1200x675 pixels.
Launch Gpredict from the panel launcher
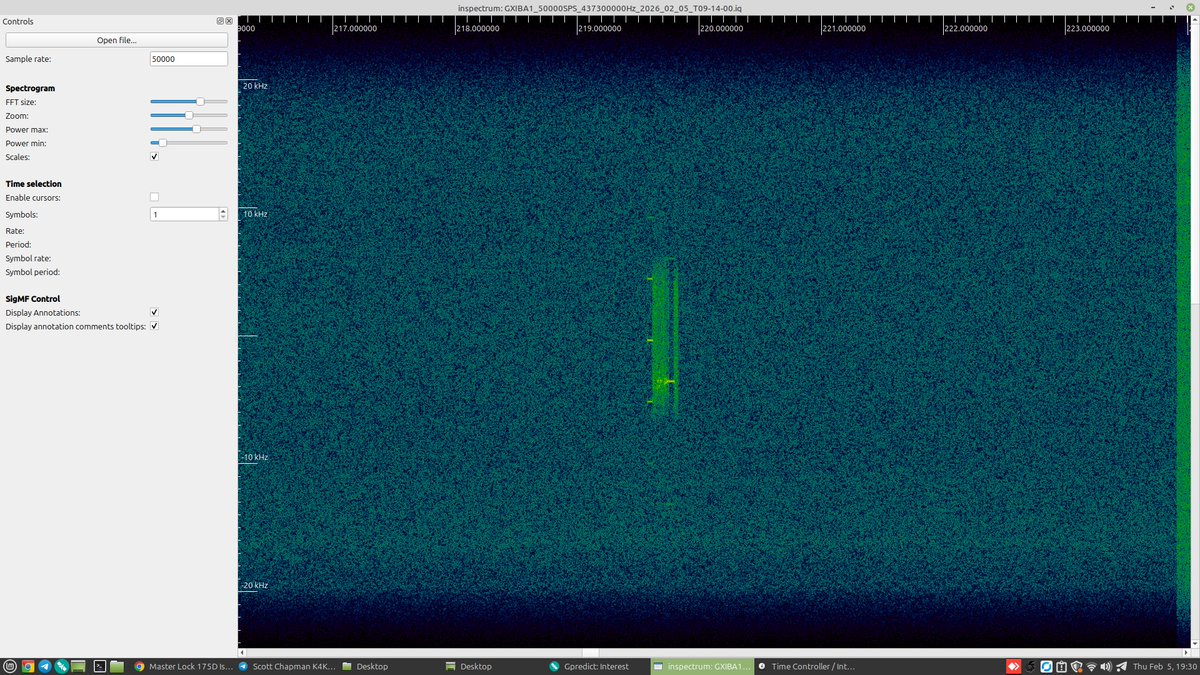61,666
